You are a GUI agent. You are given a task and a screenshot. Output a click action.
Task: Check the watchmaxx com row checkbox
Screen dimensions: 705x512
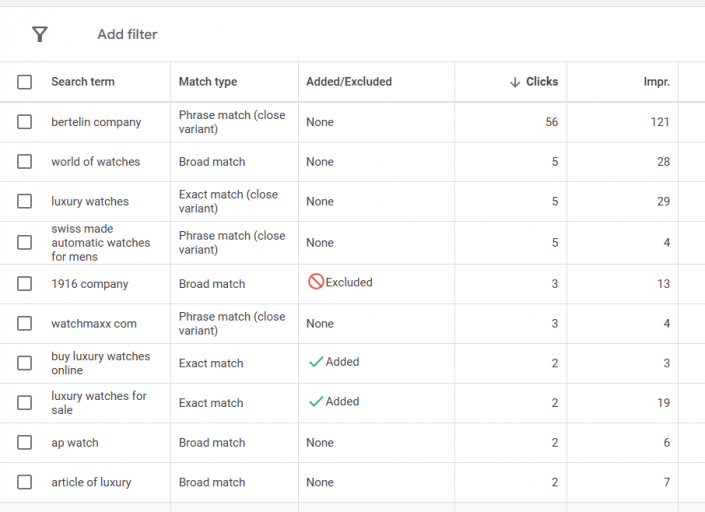pyautogui.click(x=25, y=324)
